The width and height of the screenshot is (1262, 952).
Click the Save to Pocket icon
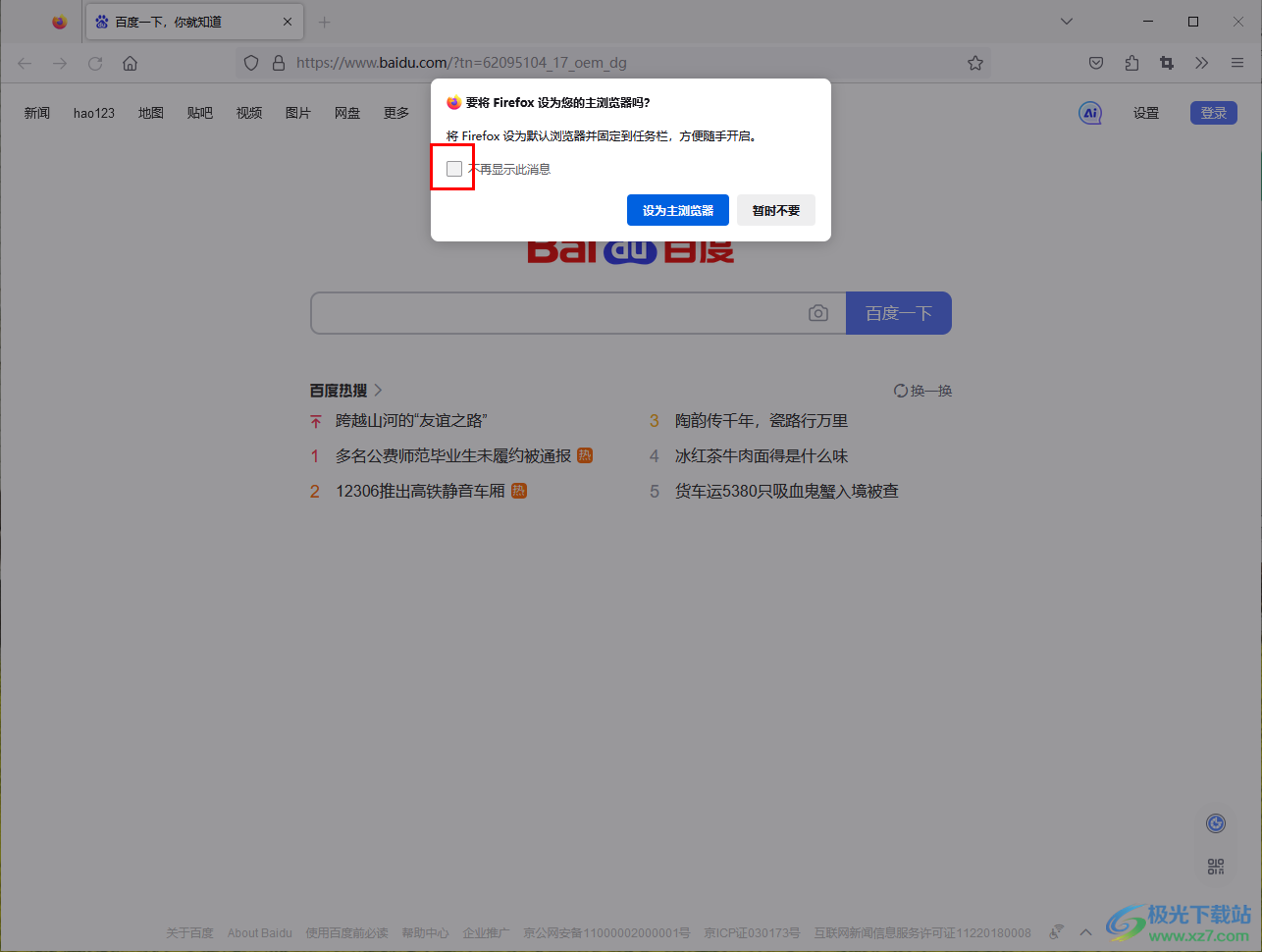pos(1096,63)
